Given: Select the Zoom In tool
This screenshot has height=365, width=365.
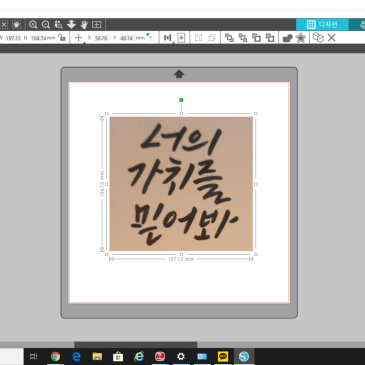Looking at the screenshot, I should [33, 24].
